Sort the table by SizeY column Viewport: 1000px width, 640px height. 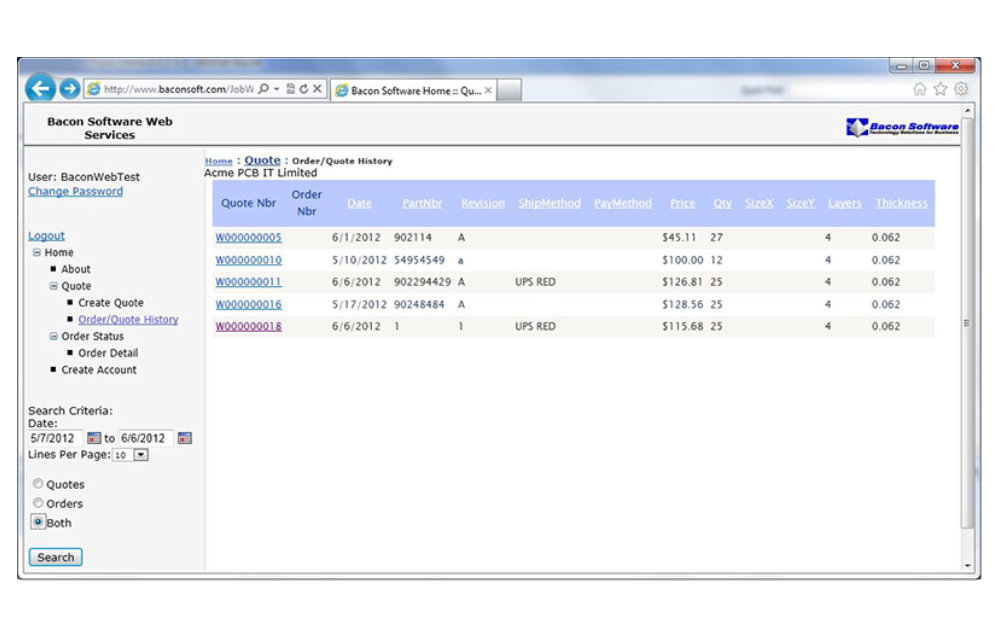pos(800,203)
